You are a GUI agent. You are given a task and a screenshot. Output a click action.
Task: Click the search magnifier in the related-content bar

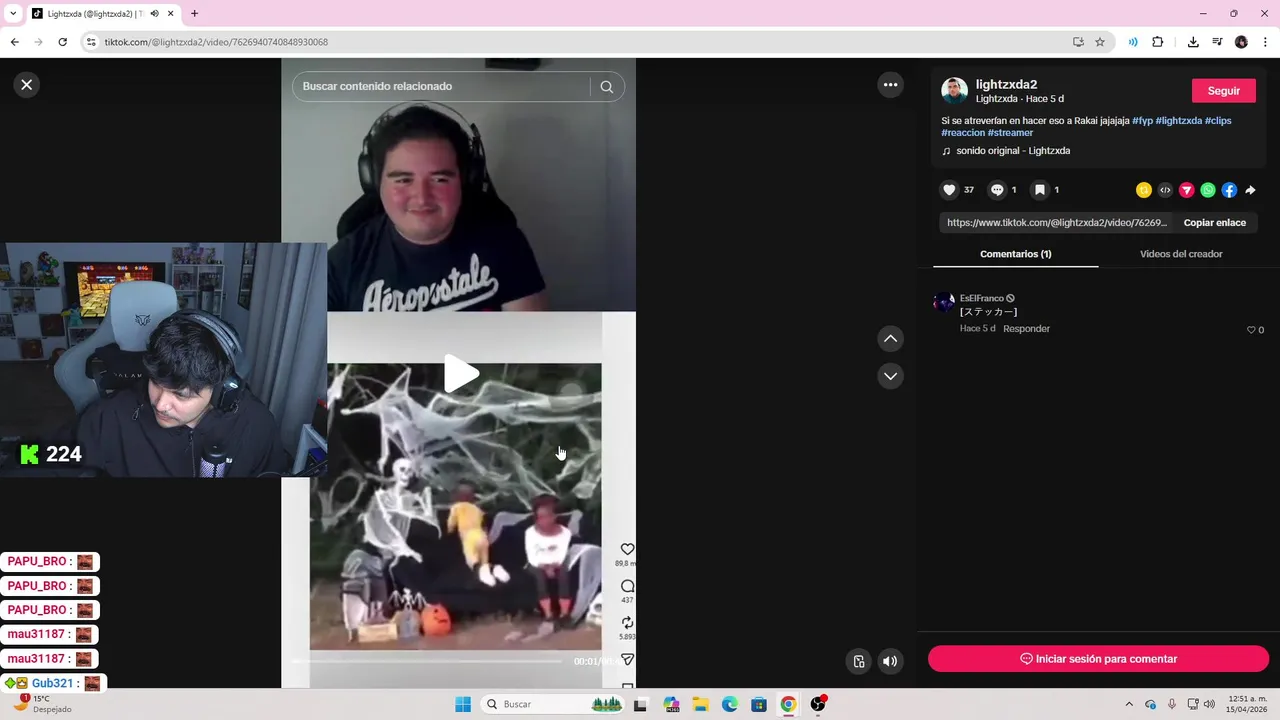click(x=606, y=87)
